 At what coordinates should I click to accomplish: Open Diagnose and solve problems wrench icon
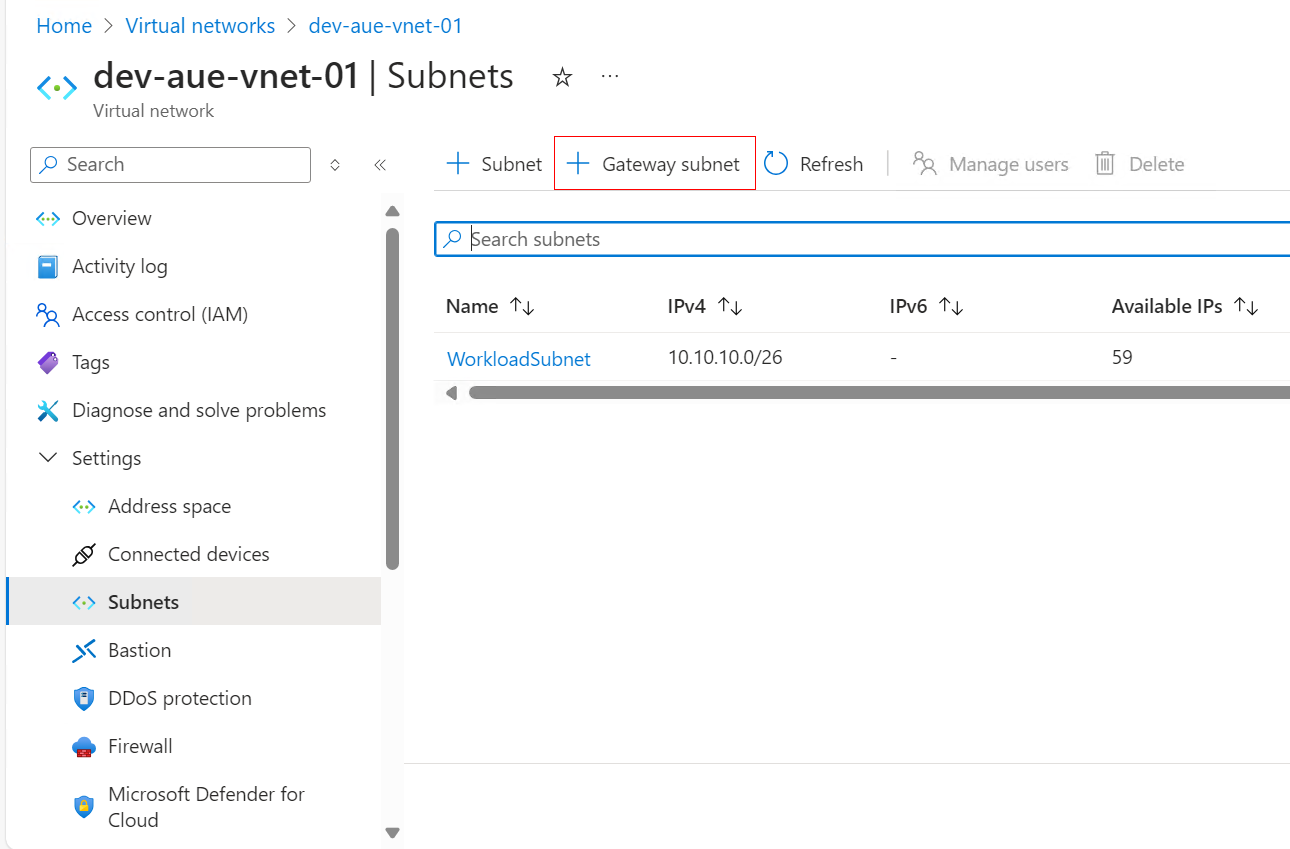(x=47, y=410)
